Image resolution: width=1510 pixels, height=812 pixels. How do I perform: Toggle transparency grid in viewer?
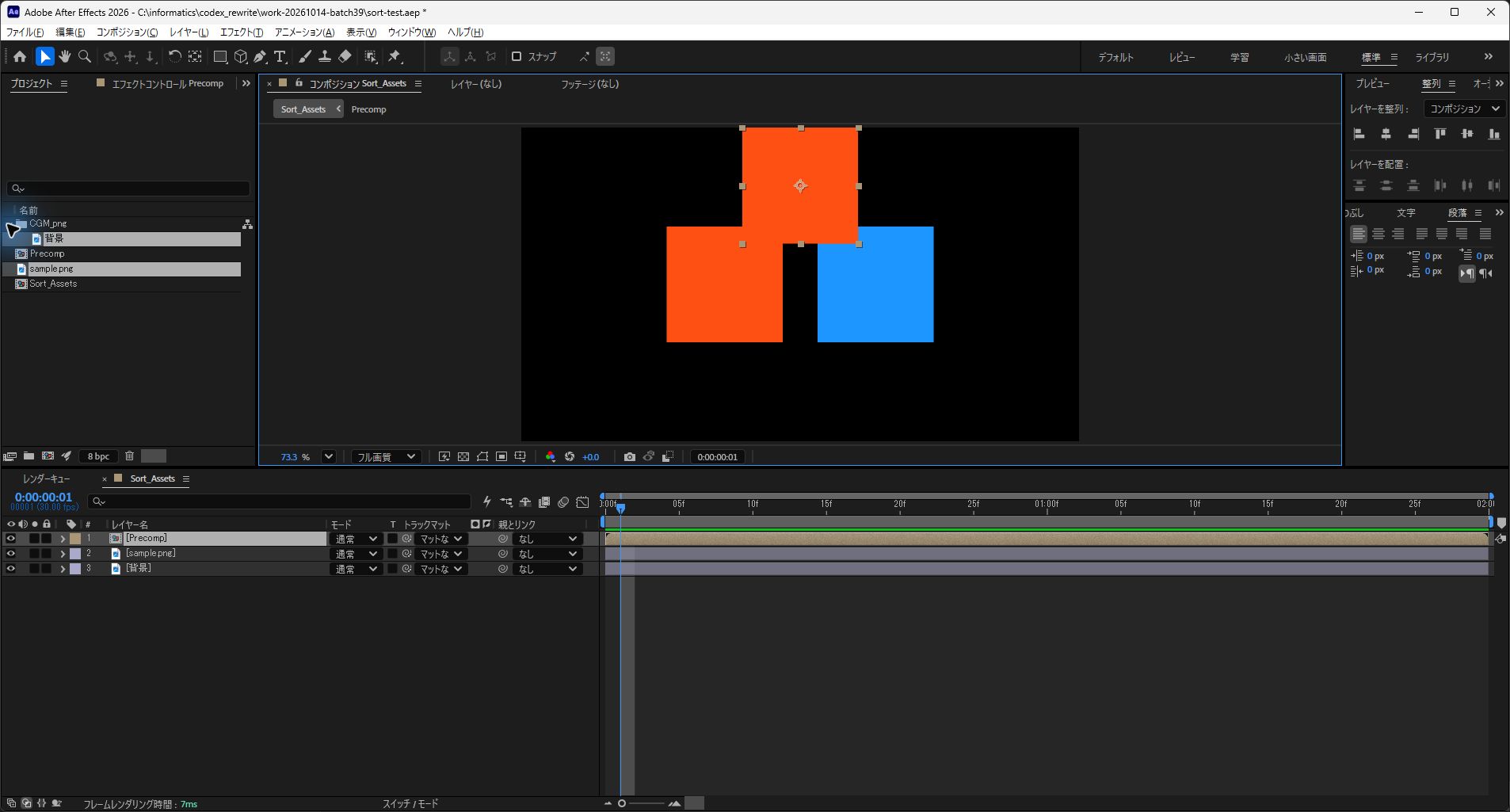click(x=463, y=456)
